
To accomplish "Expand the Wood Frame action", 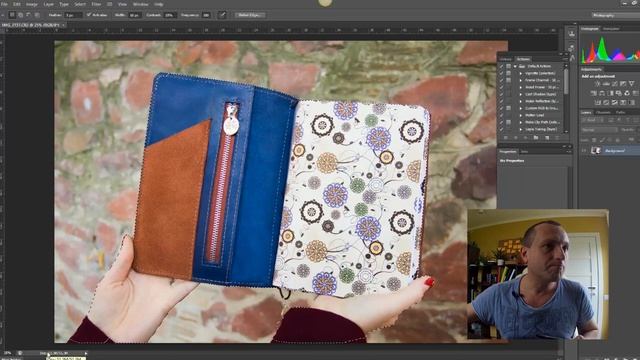I will (x=521, y=87).
